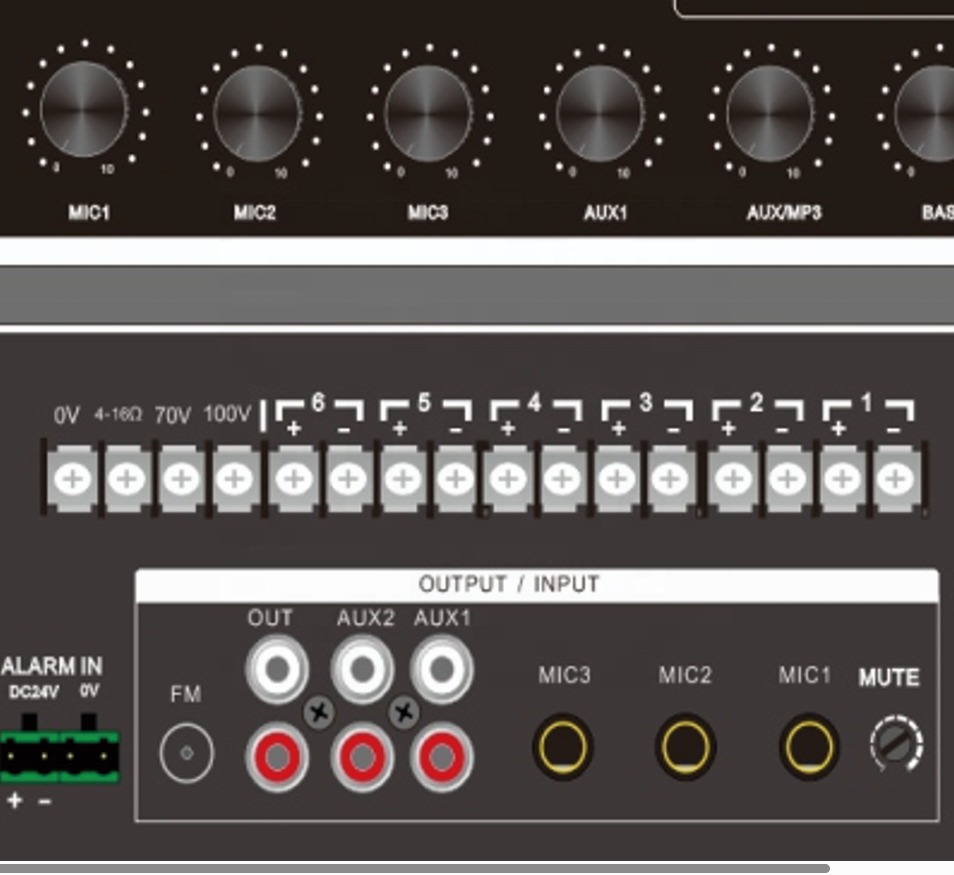Click the 70V screw terminal

181,480
